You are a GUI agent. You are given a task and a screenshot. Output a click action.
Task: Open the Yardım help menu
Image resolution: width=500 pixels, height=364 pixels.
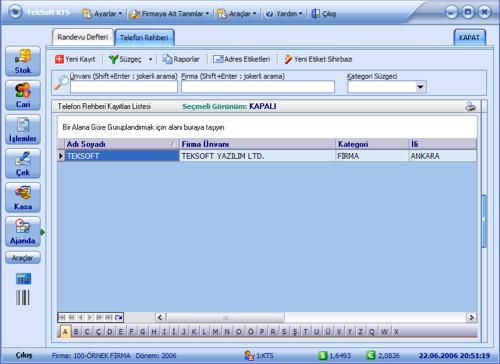tap(284, 14)
